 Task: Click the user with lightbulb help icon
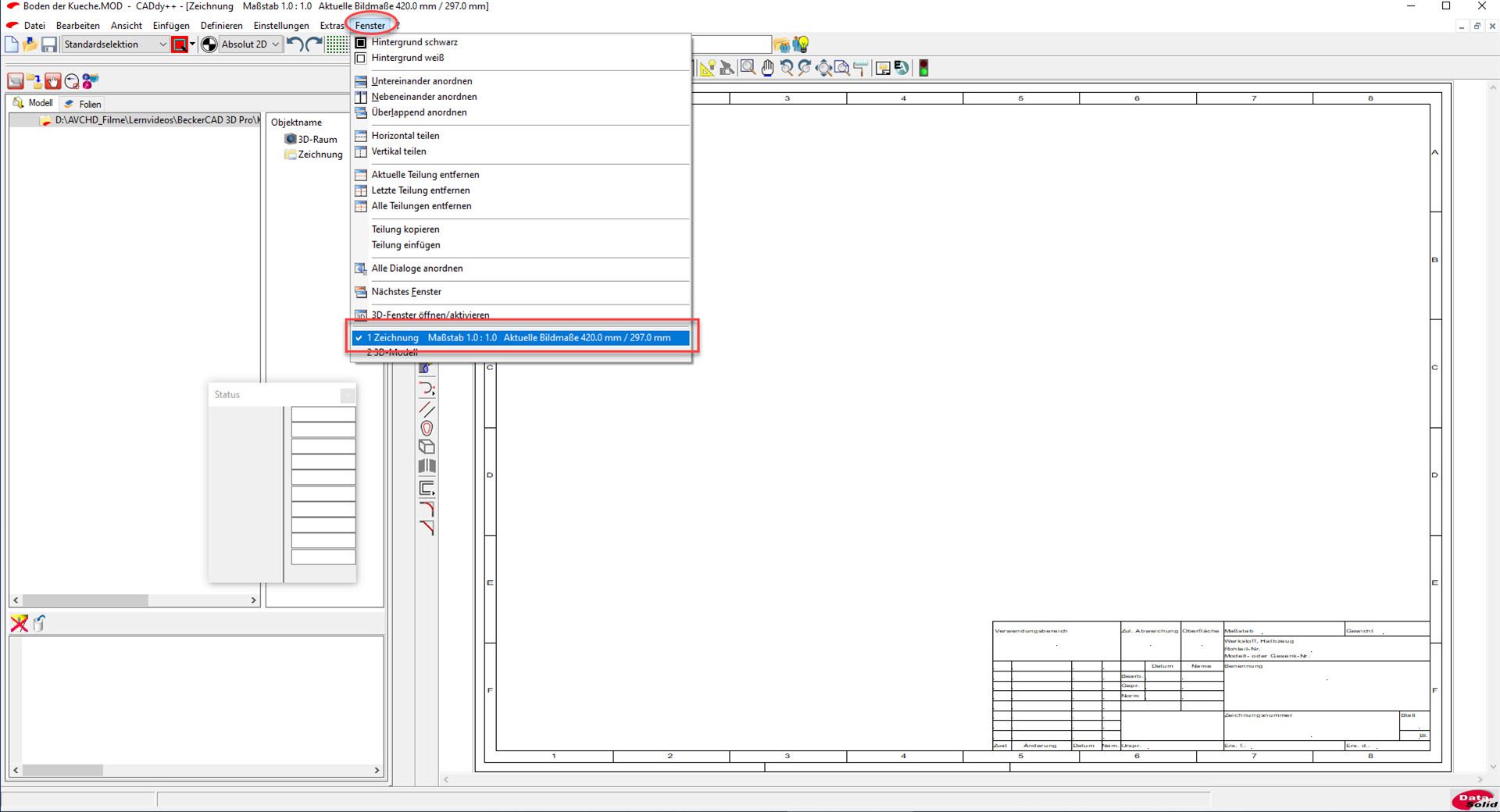click(x=801, y=45)
